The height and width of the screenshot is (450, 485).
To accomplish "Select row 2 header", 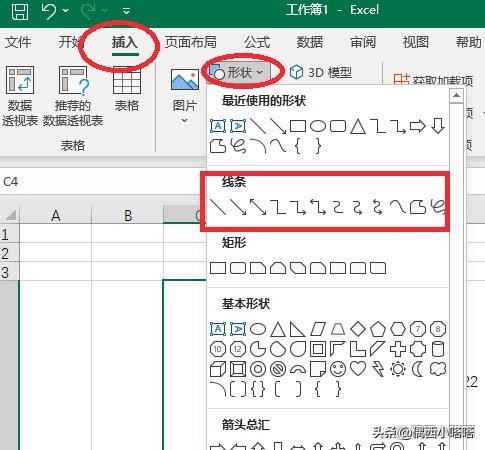I will coord(9,253).
